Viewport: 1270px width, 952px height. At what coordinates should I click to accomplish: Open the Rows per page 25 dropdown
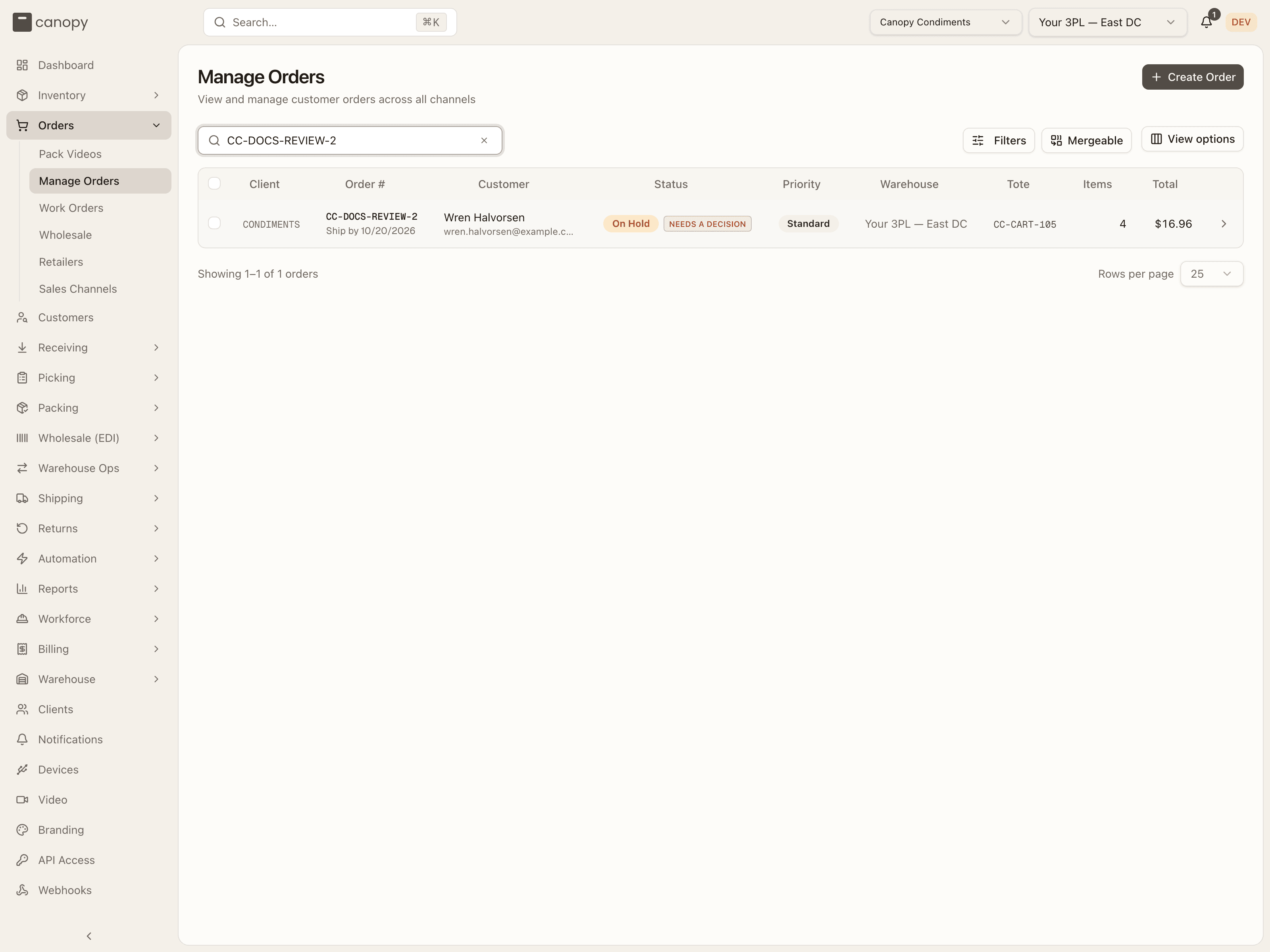(1211, 274)
